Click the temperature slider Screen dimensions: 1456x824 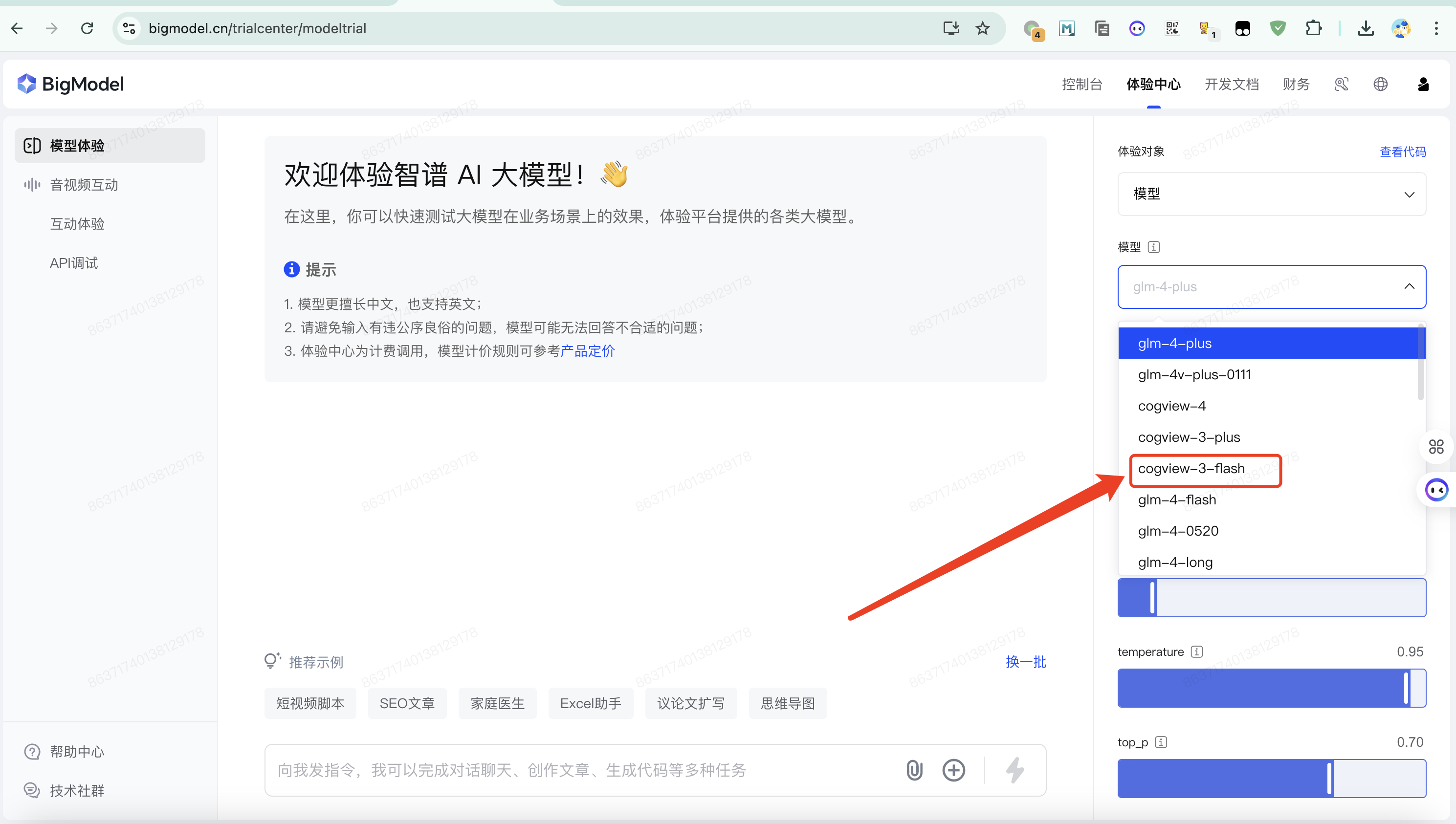pyautogui.click(x=1272, y=688)
